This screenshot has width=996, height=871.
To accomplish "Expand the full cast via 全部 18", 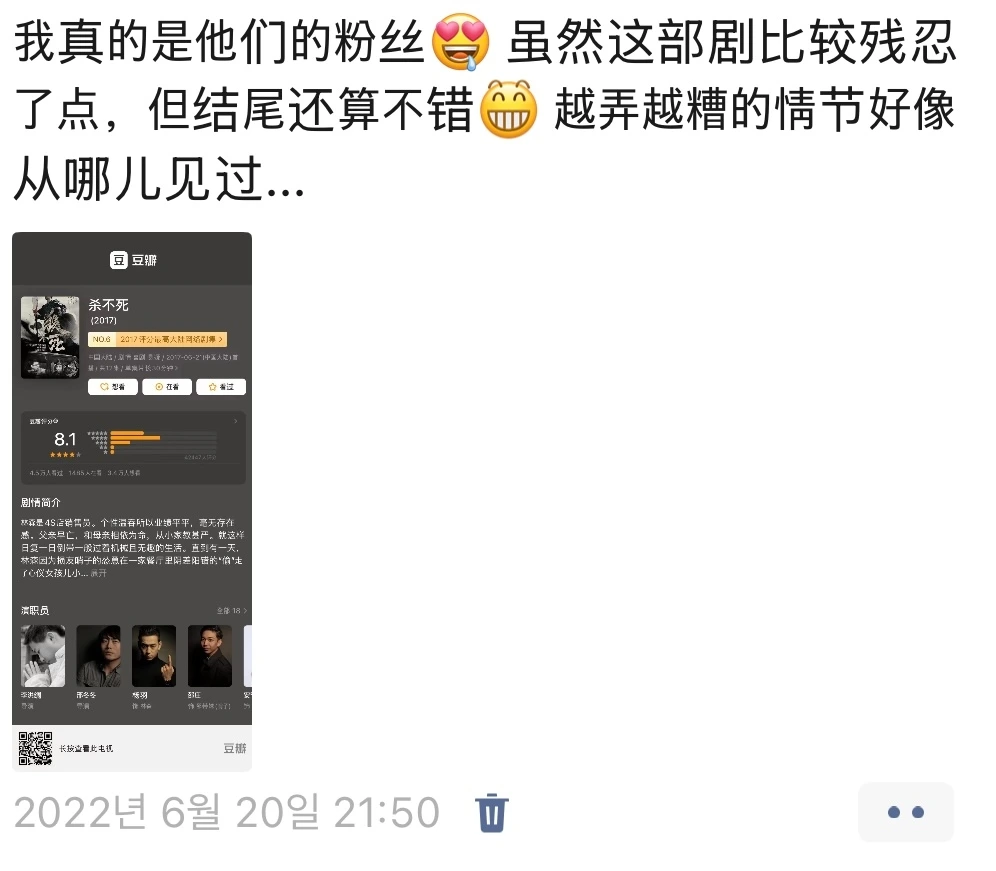I will point(231,611).
